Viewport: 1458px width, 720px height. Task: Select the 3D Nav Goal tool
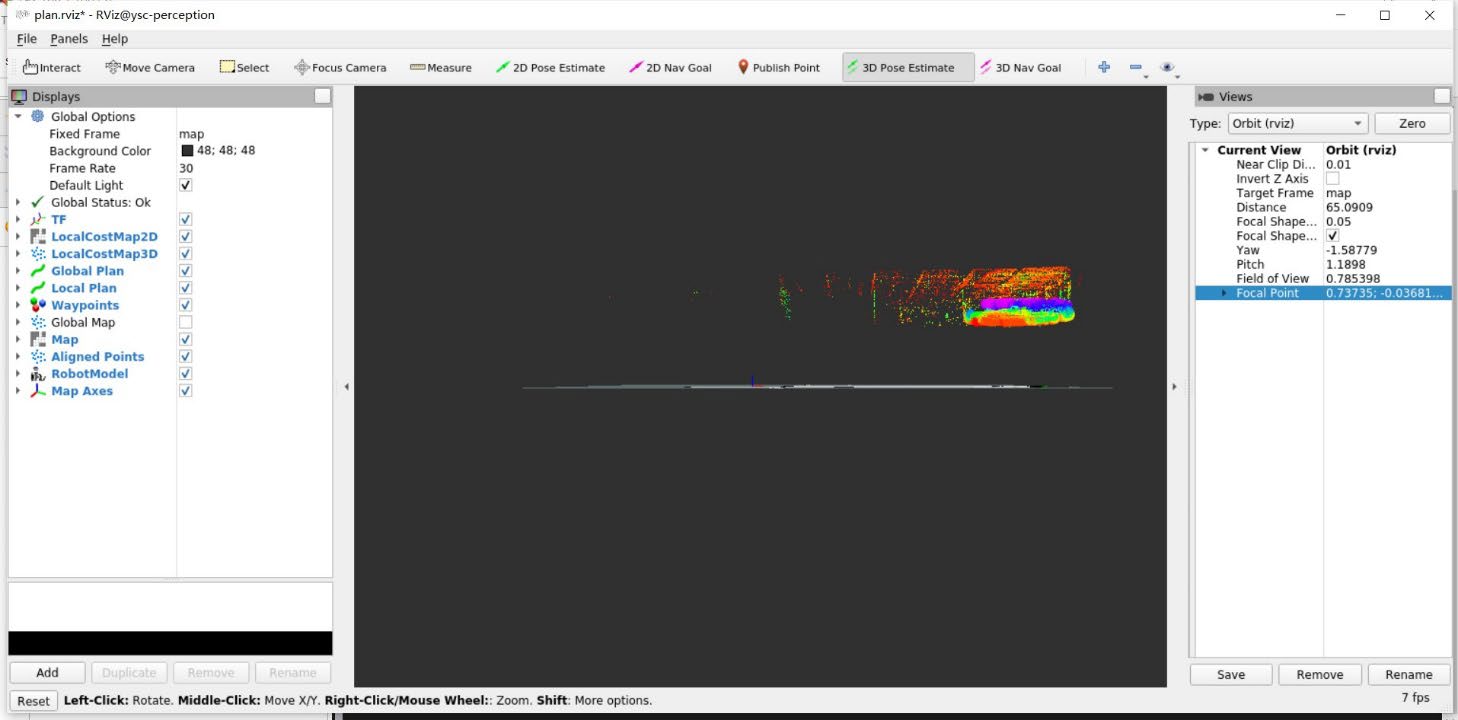pyautogui.click(x=1021, y=68)
